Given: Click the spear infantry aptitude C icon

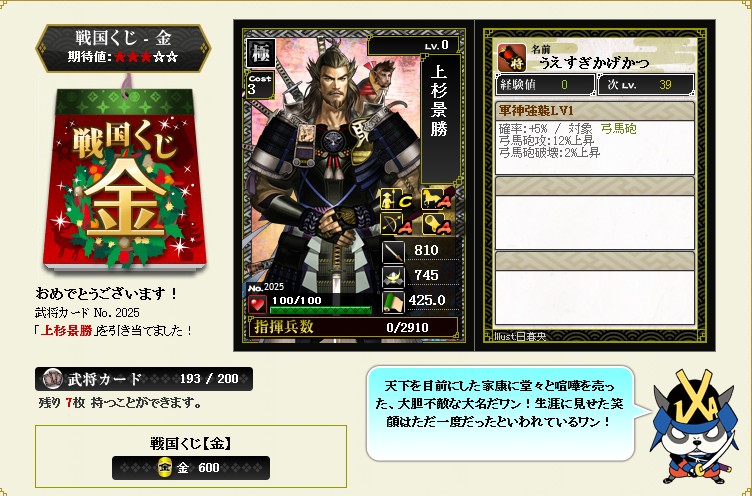Looking at the screenshot, I should [x=396, y=200].
